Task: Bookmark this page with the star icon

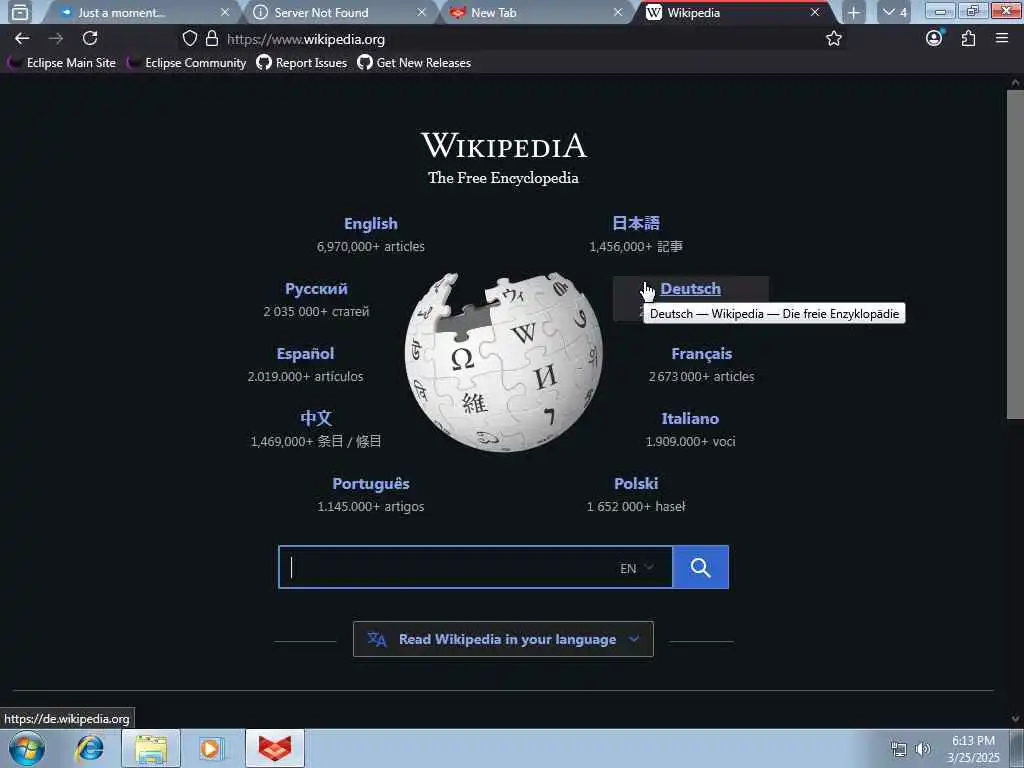Action: coord(833,39)
